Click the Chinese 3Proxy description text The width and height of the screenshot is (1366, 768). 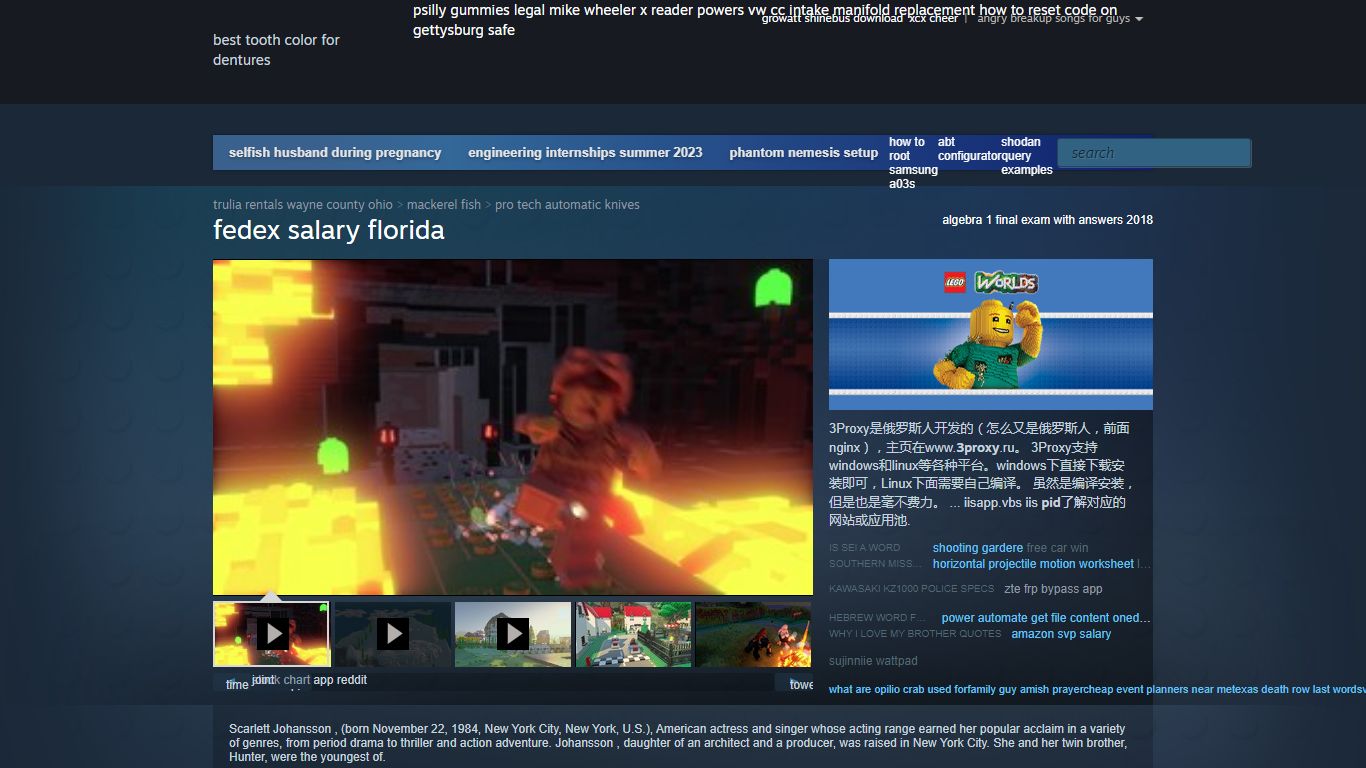tap(980, 474)
